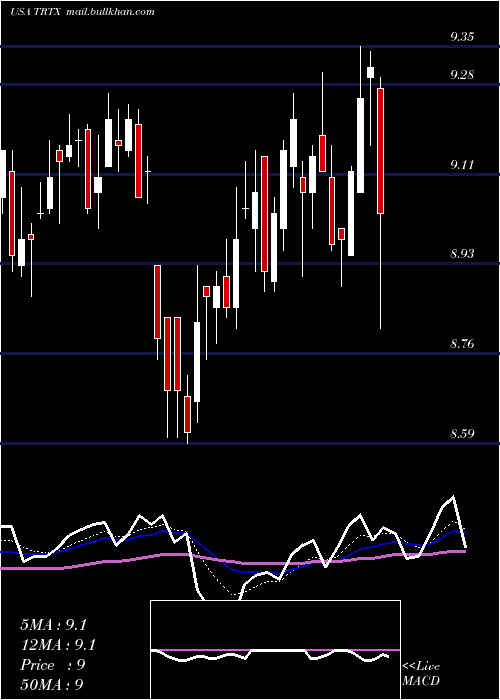Click the 8.76 price level label

pyautogui.click(x=462, y=344)
